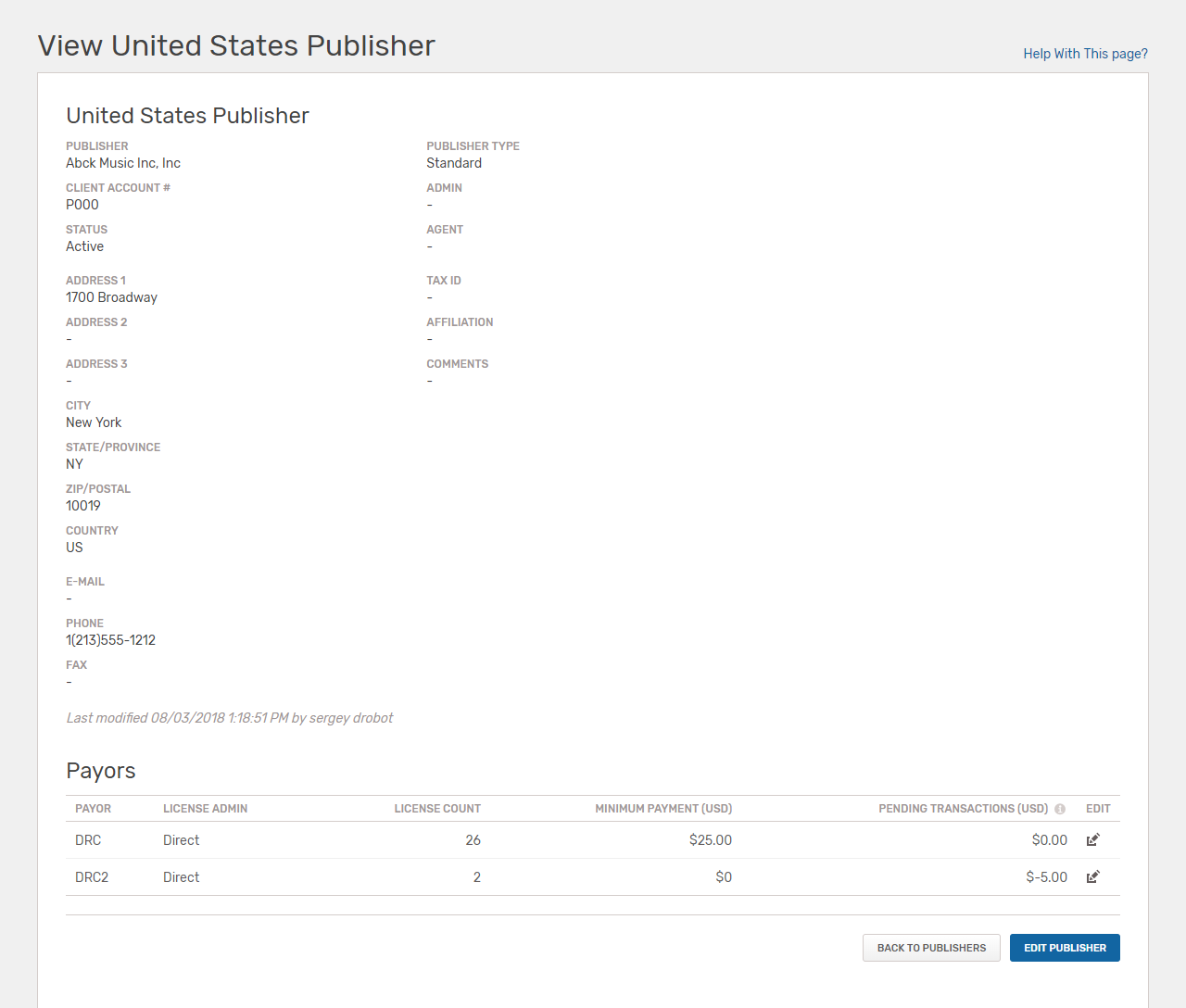Image resolution: width=1186 pixels, height=1008 pixels.
Task: Select the Payor column header
Action: [93, 809]
